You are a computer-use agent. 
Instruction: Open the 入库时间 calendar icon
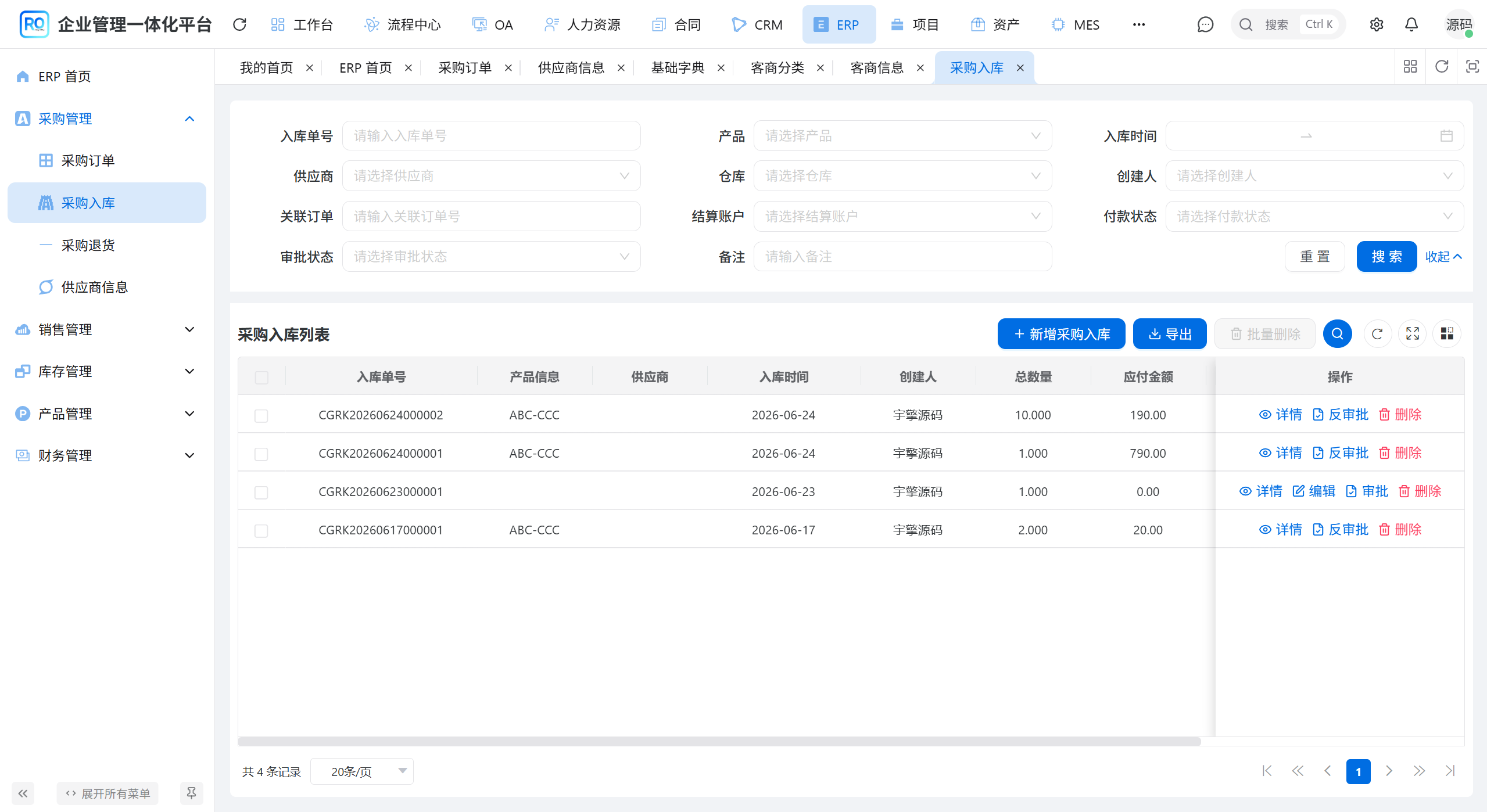[x=1446, y=136]
